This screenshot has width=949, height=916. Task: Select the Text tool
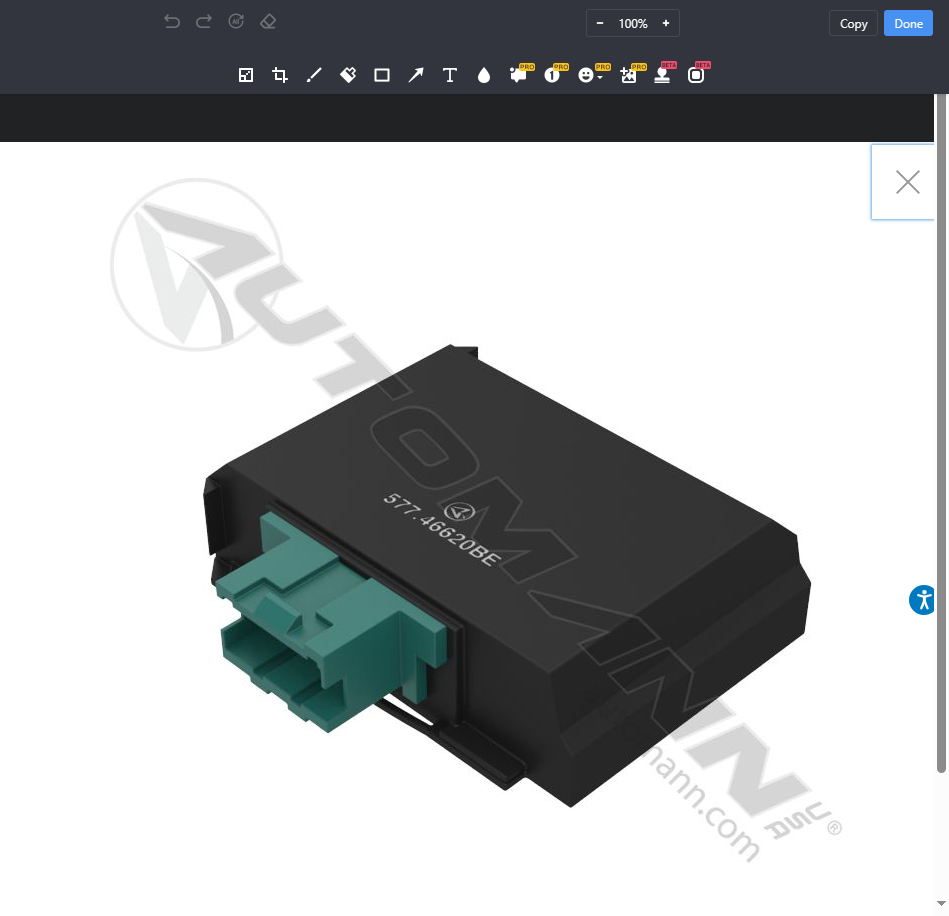tap(450, 75)
